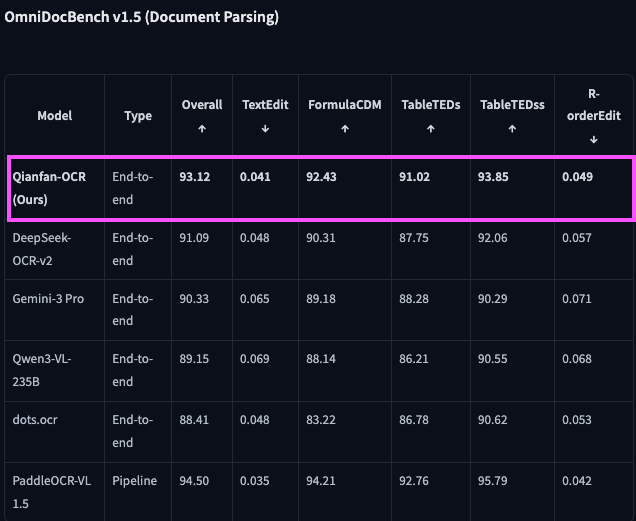Click Gemini-3 Pro R-orderEdit value 0.071
636x521 pixels.
[577, 299]
